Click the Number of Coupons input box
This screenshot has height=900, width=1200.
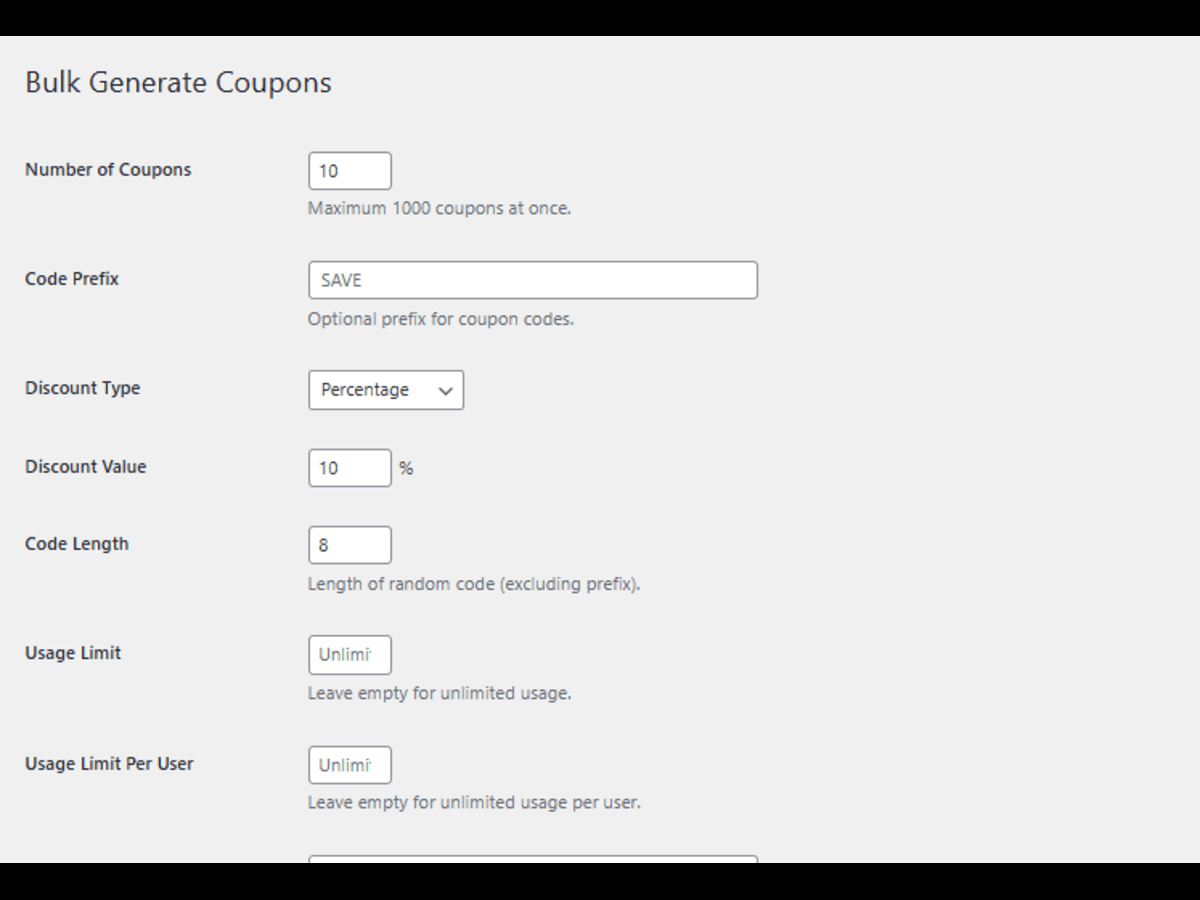point(350,171)
